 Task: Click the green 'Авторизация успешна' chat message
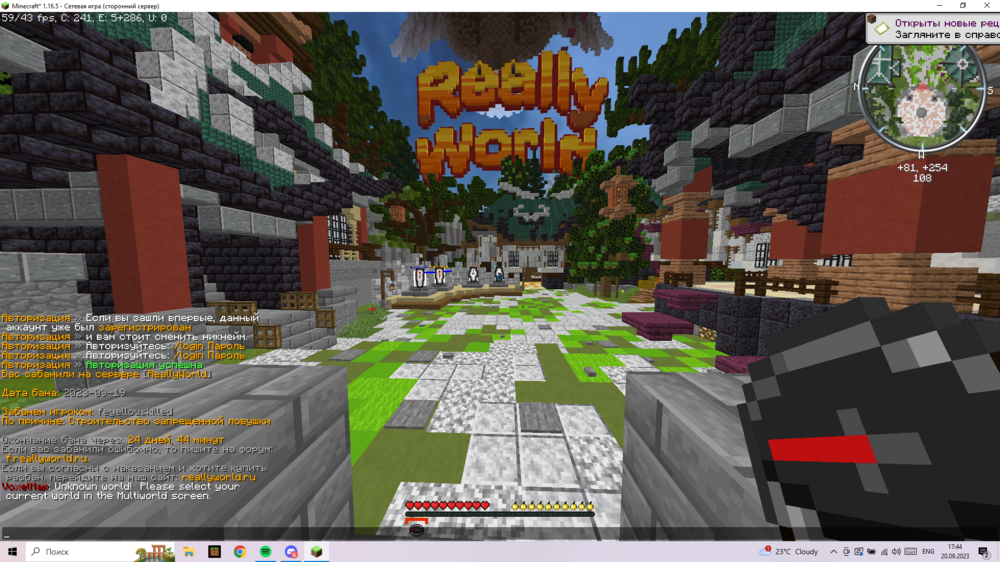pos(144,365)
